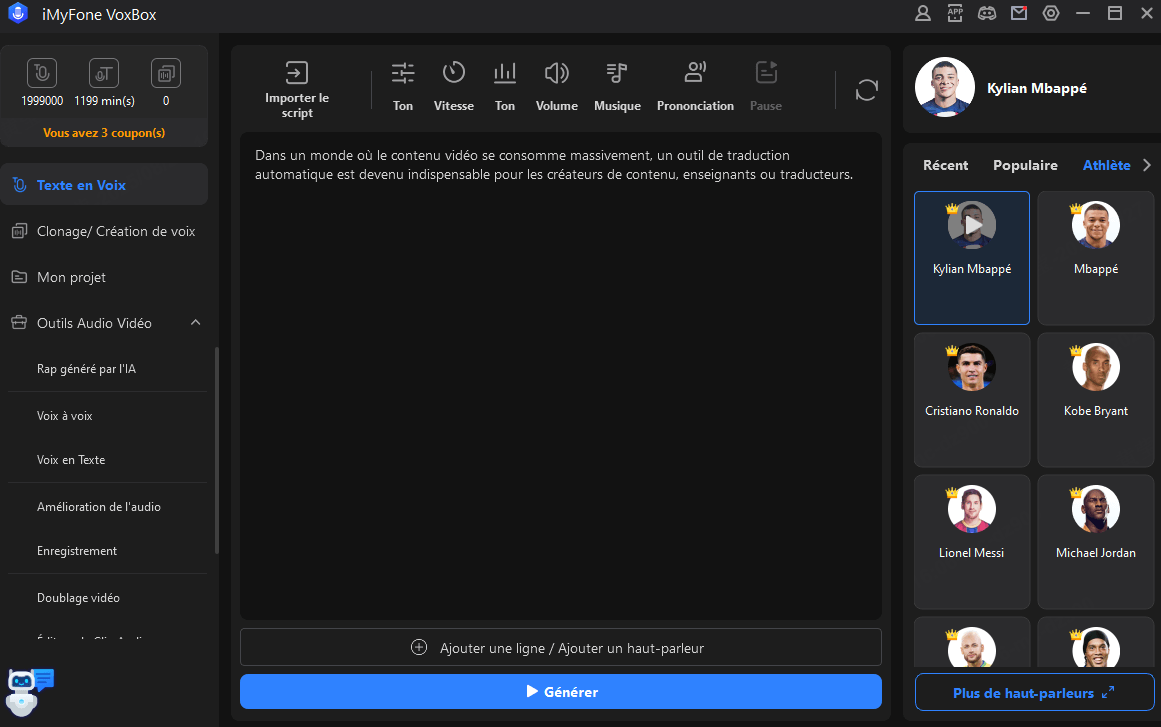The image size is (1161, 727).
Task: Switch to the Récent voices tab
Action: click(945, 165)
